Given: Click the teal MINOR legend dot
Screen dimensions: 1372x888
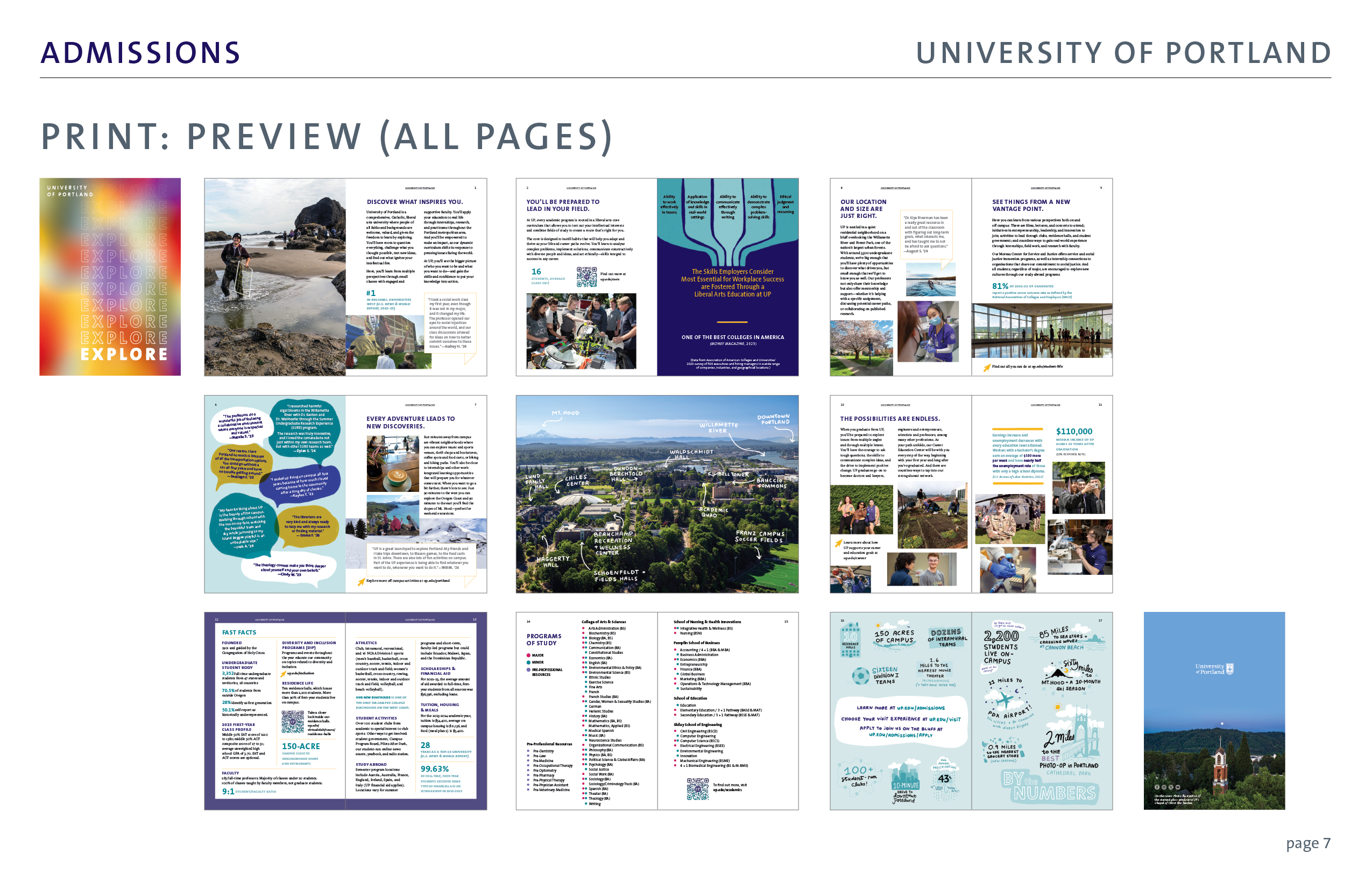Looking at the screenshot, I should (528, 663).
